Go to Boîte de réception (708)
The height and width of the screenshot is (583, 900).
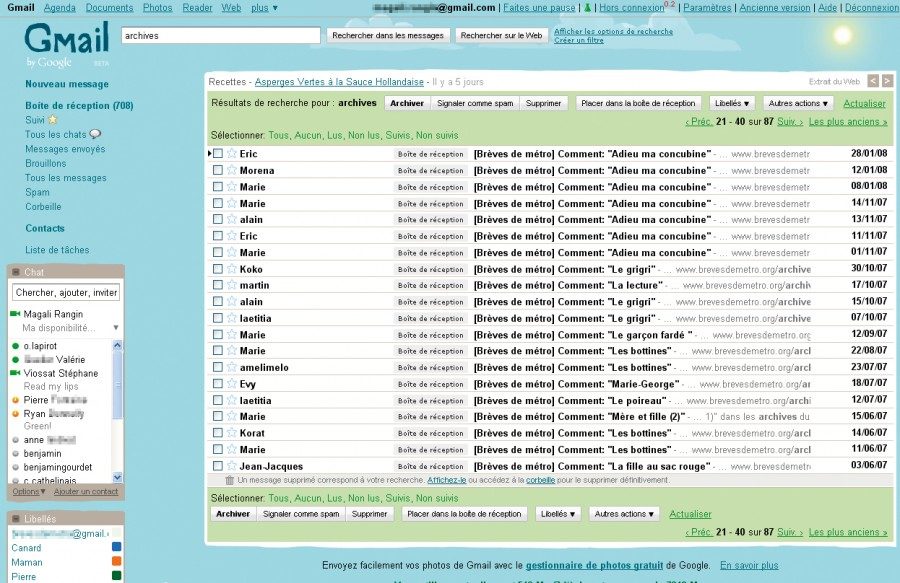[79, 106]
